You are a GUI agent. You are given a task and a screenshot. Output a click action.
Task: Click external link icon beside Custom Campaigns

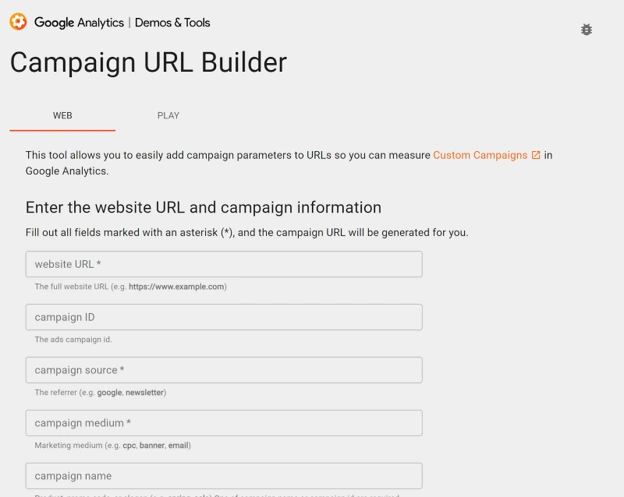[x=536, y=155]
